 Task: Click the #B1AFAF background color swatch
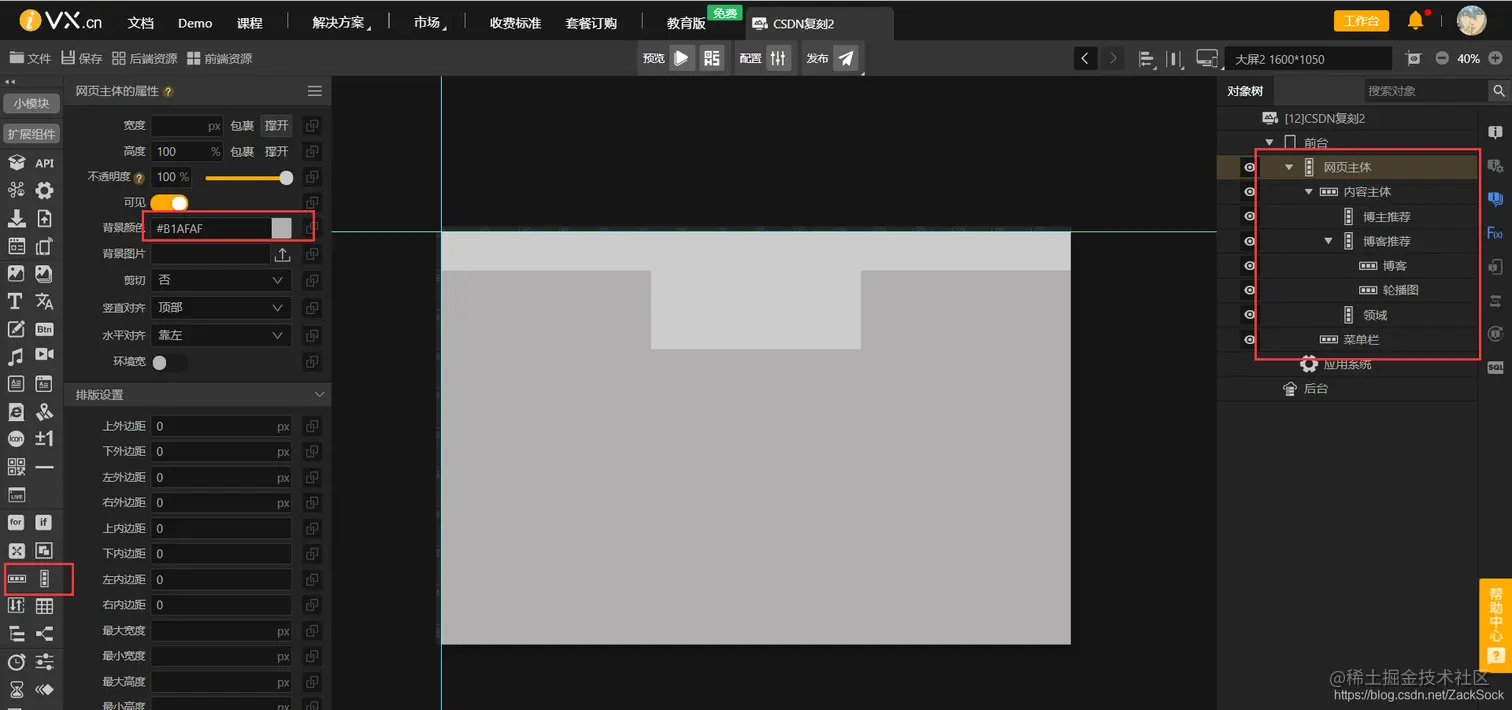pyautogui.click(x=280, y=228)
